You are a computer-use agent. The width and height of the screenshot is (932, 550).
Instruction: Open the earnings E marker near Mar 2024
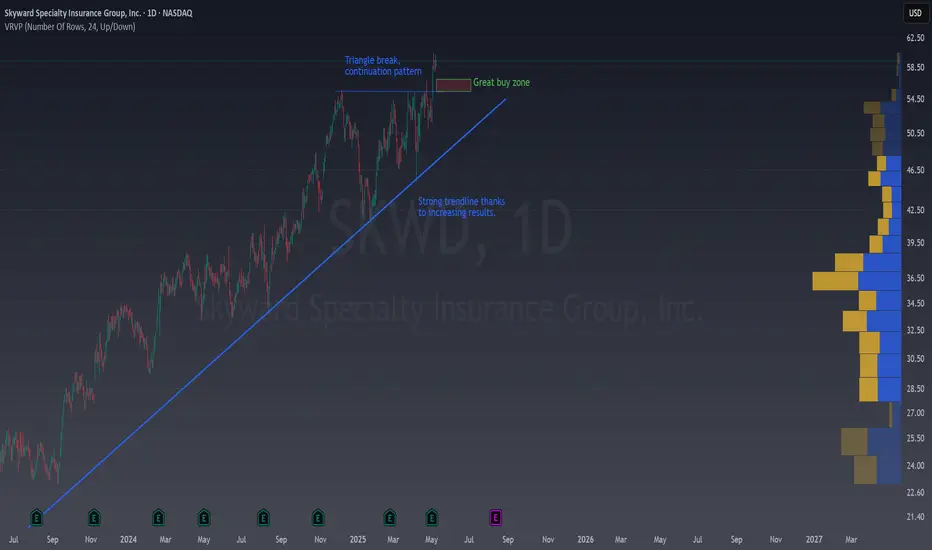[158, 517]
